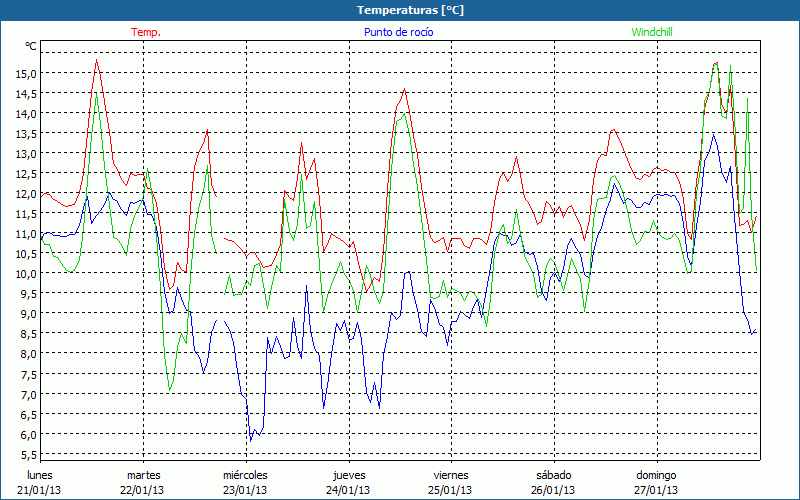Click the lunes day label

coord(40,475)
